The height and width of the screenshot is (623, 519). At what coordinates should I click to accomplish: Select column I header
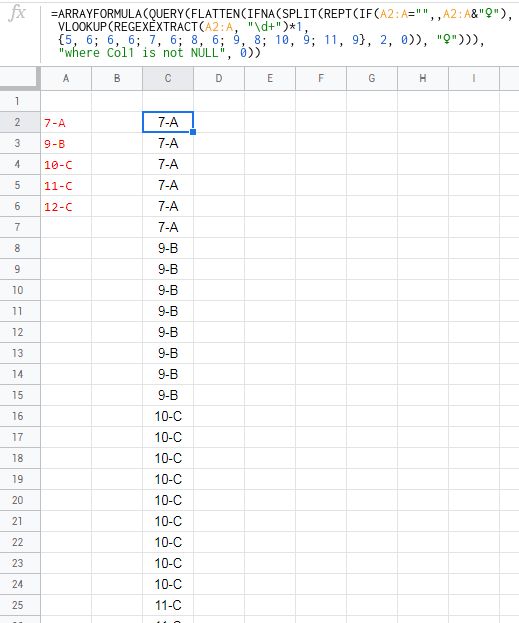(x=474, y=78)
